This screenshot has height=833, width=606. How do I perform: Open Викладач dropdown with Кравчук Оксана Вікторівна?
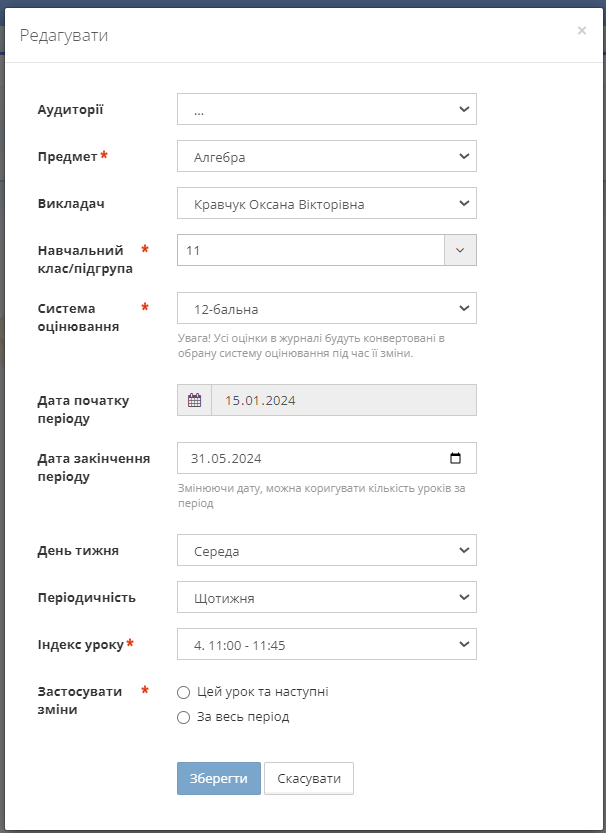[x=326, y=204]
